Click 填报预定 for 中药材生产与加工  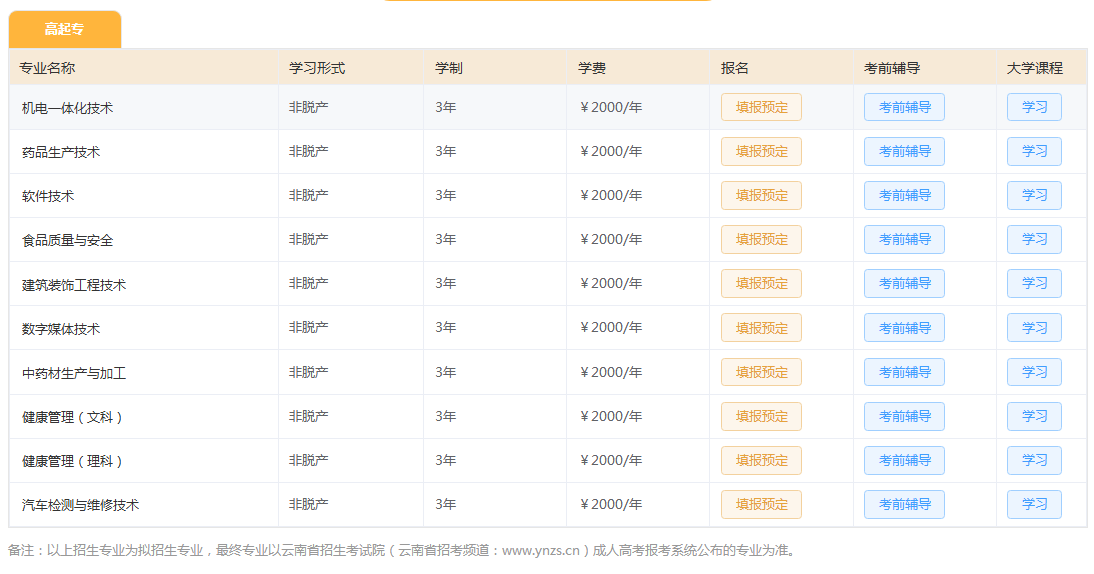tap(761, 372)
